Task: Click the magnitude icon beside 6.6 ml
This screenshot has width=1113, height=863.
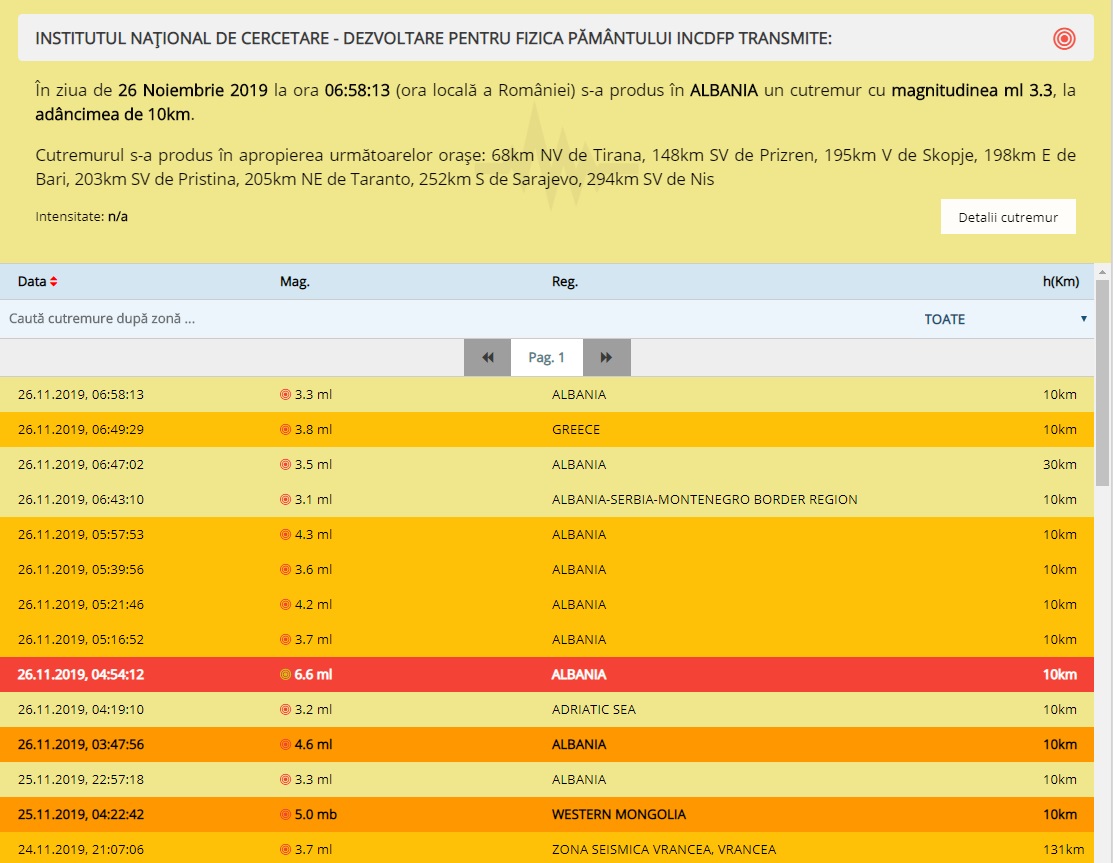Action: 285,675
